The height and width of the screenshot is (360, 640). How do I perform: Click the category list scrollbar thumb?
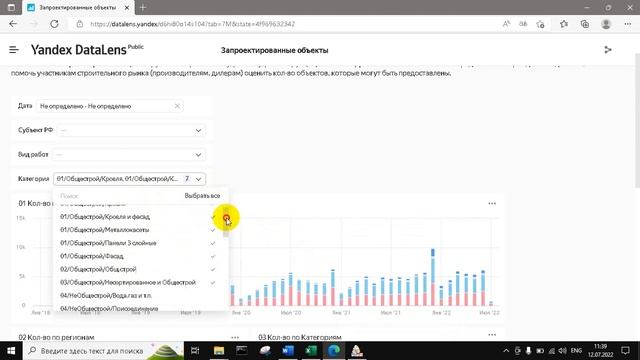click(x=226, y=222)
